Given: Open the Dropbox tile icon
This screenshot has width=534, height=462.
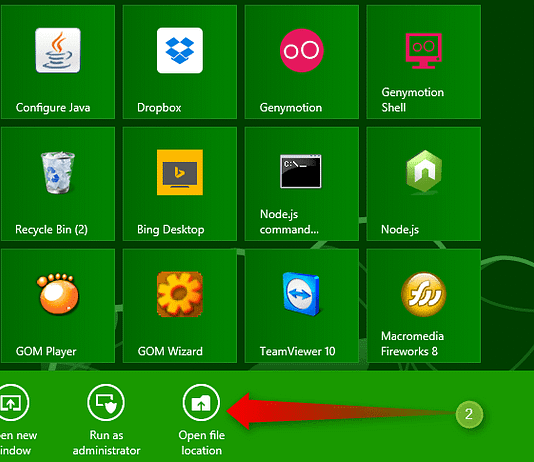Looking at the screenshot, I should point(180,50).
